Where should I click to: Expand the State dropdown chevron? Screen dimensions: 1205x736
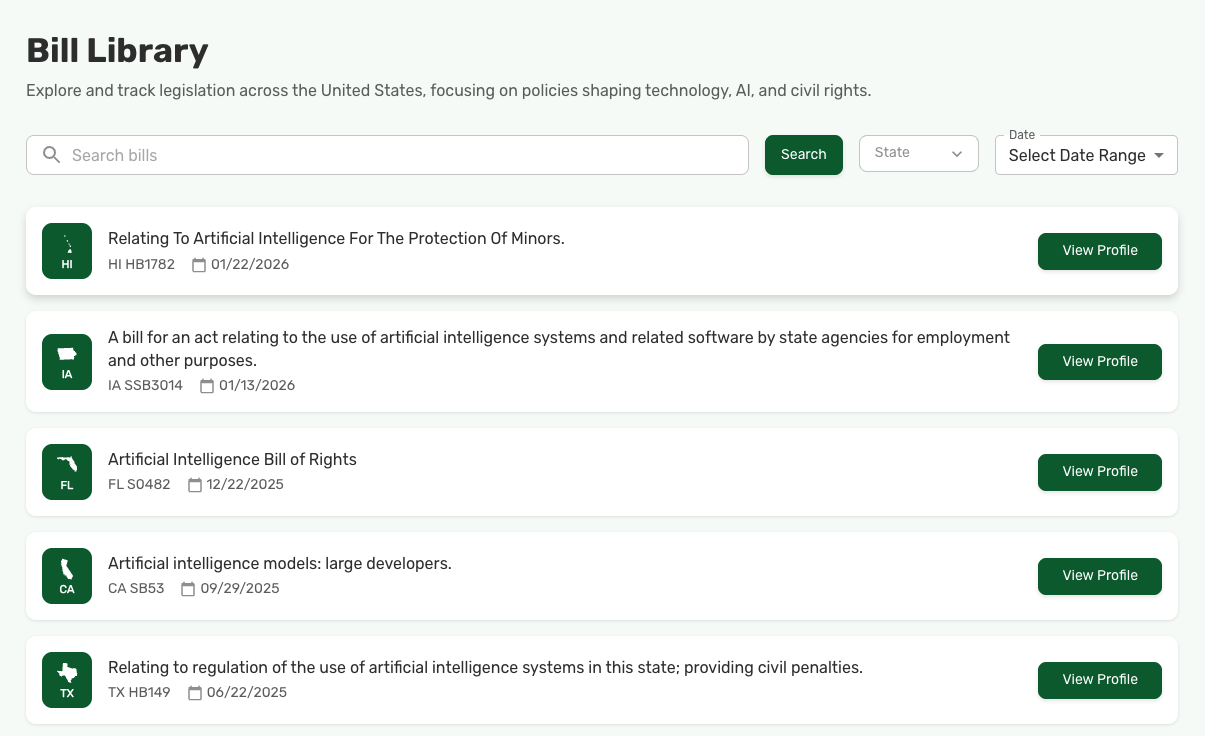[958, 153]
